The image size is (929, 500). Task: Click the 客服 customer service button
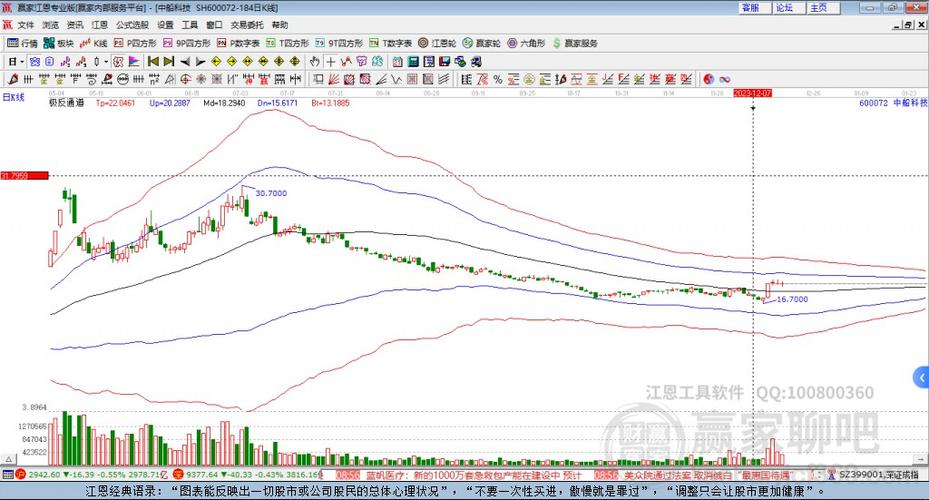755,8
